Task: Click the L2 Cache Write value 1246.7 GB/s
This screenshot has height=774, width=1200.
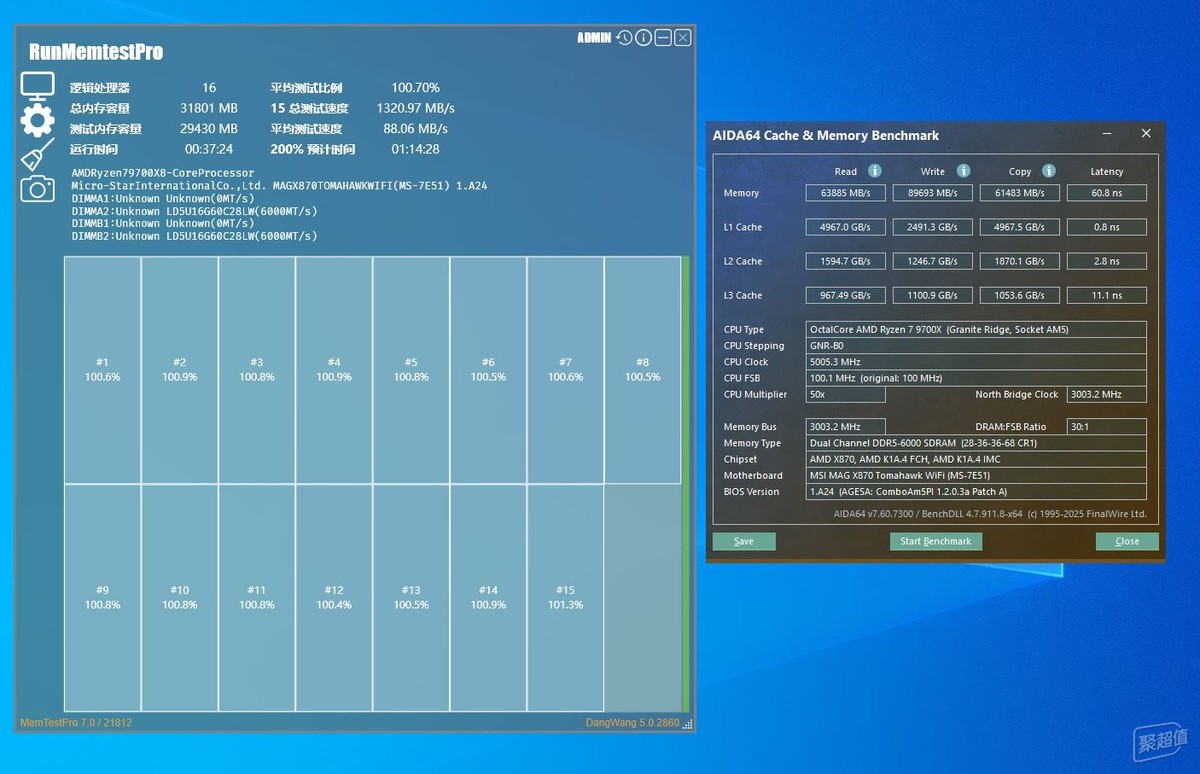Action: [933, 261]
